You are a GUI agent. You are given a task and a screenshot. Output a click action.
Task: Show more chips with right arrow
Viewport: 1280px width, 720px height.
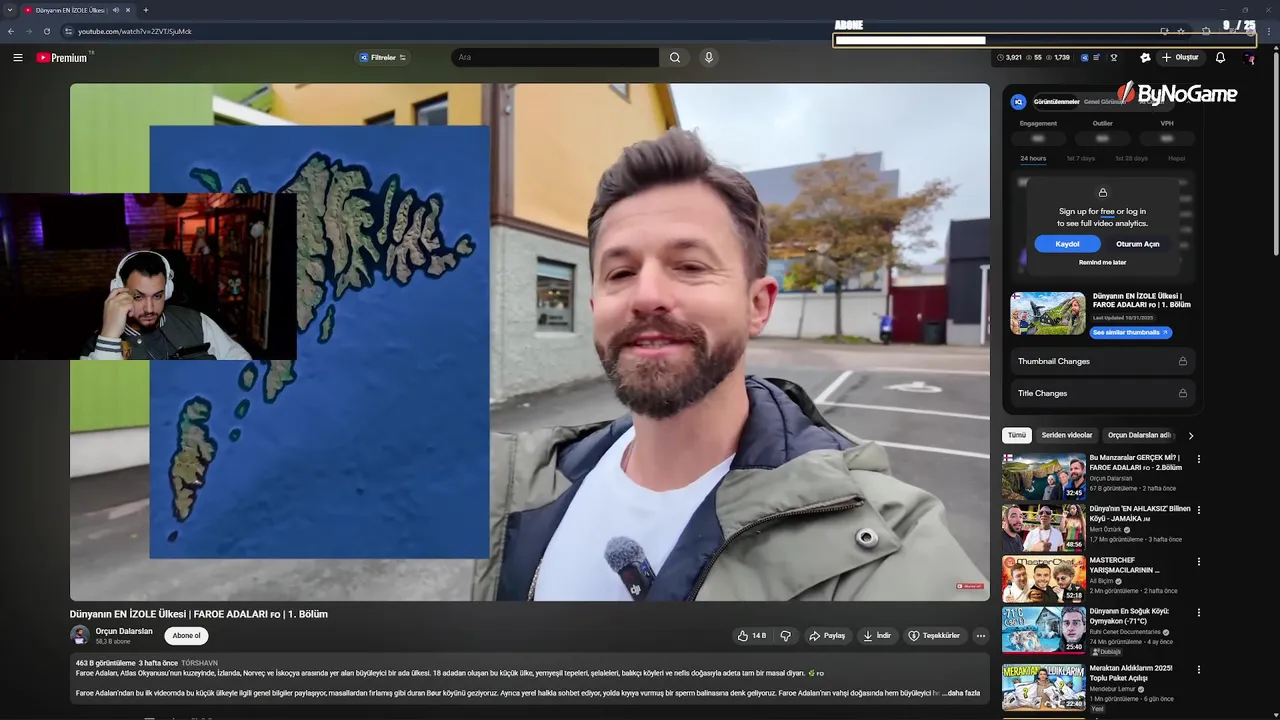point(1190,435)
